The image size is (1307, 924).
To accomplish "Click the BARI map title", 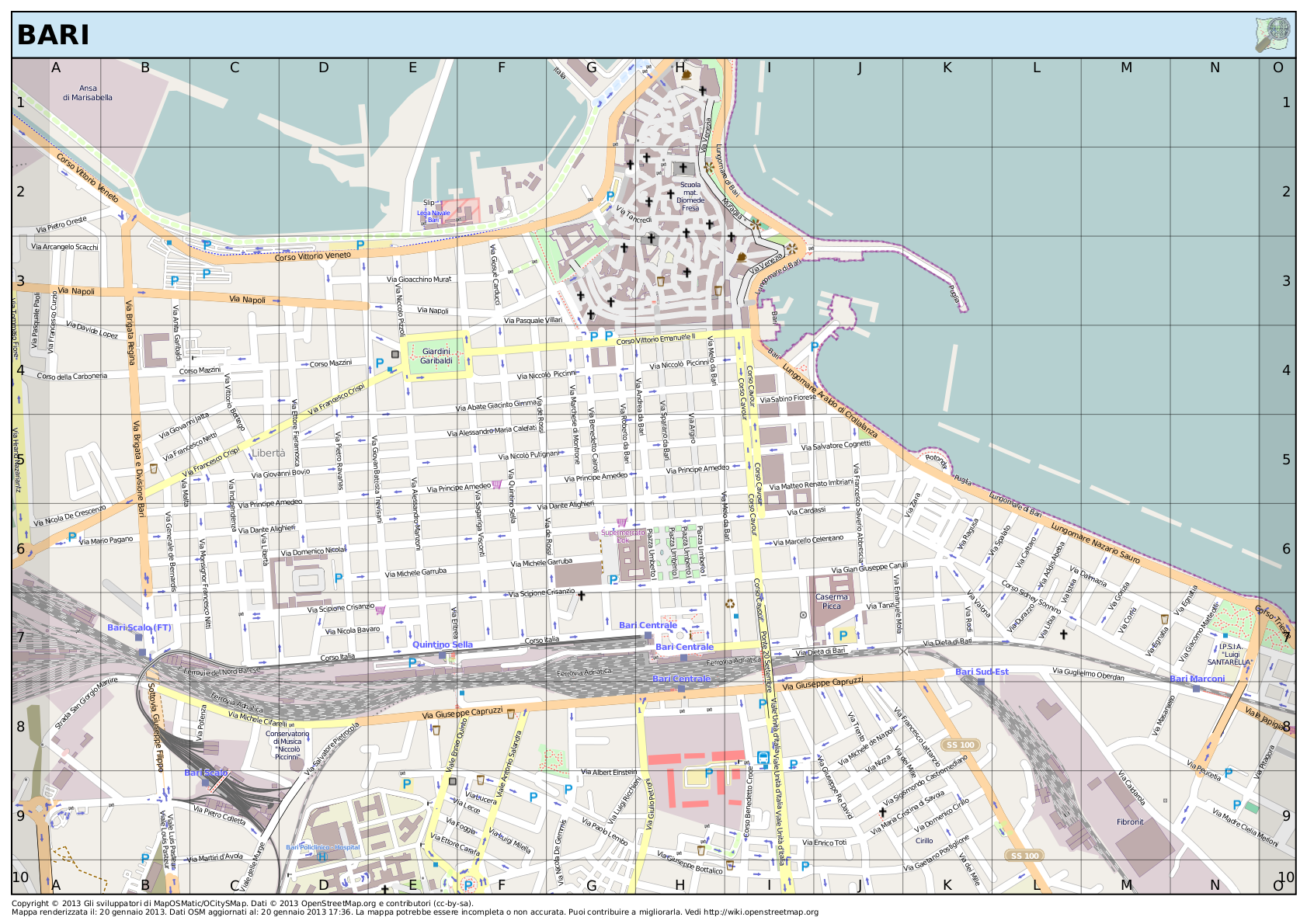I will click(x=53, y=35).
